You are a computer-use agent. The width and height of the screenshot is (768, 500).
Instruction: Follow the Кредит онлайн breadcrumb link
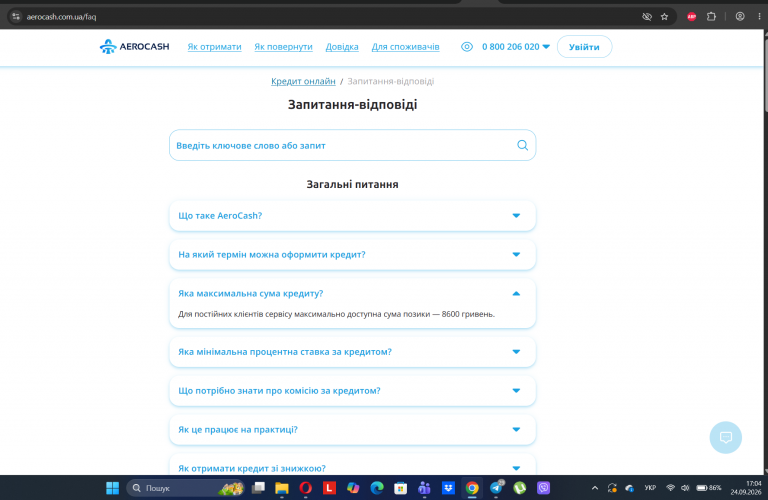point(303,81)
